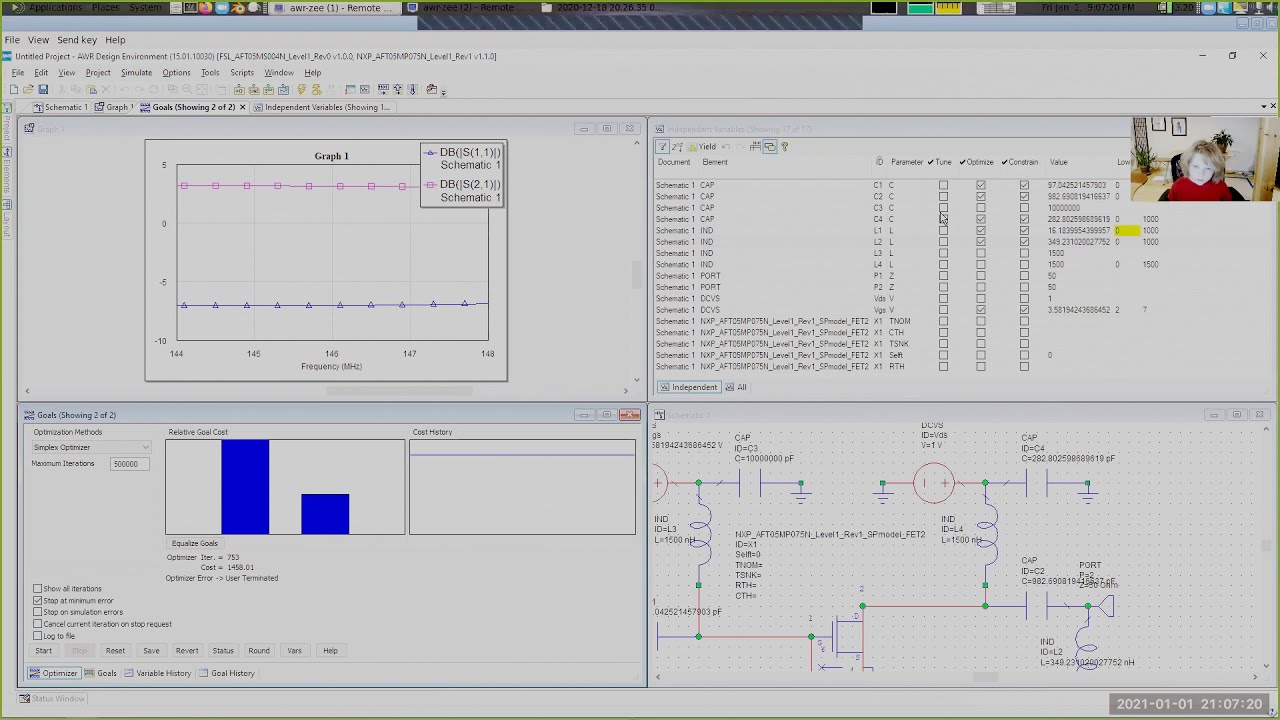Click the Start optimizer button
1280x720 pixels.
(43, 651)
